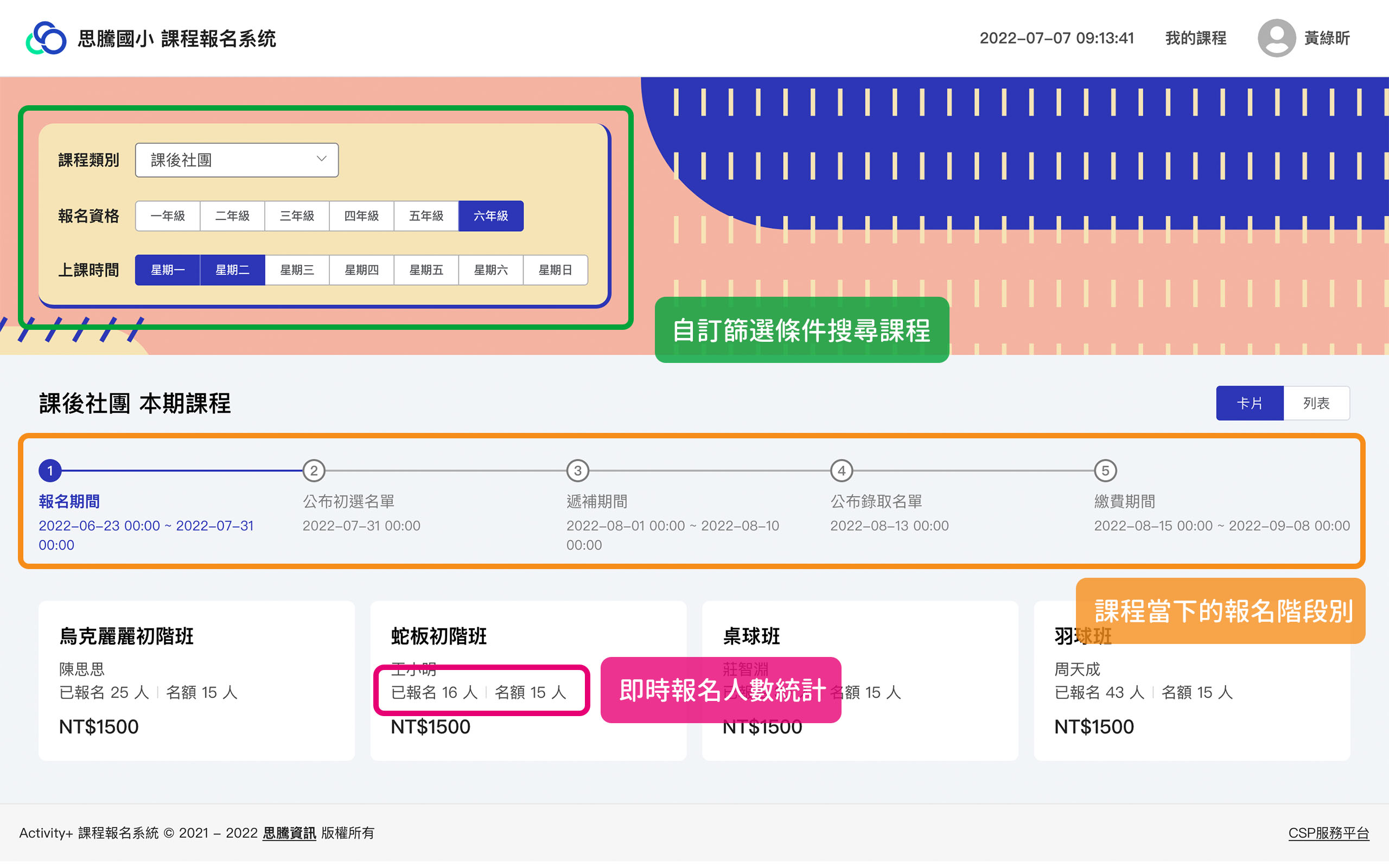Open the 黃綠昕 user menu

(1327, 39)
